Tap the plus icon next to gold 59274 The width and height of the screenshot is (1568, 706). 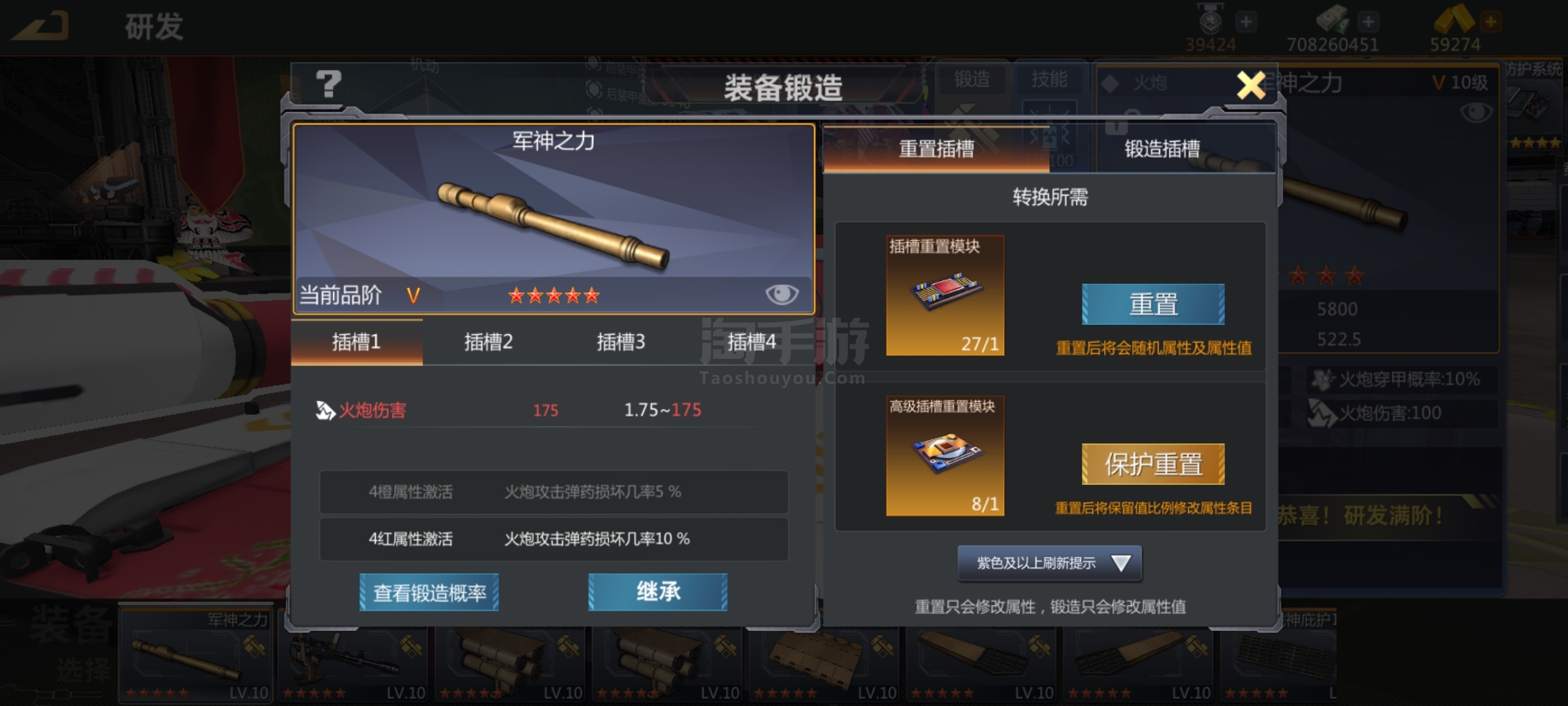click(1491, 22)
